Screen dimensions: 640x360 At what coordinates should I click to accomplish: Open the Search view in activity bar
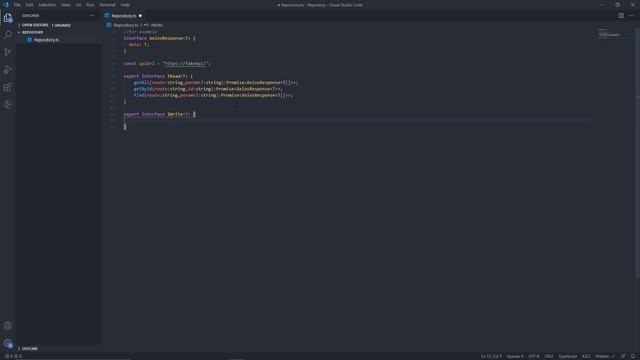pos(8,35)
